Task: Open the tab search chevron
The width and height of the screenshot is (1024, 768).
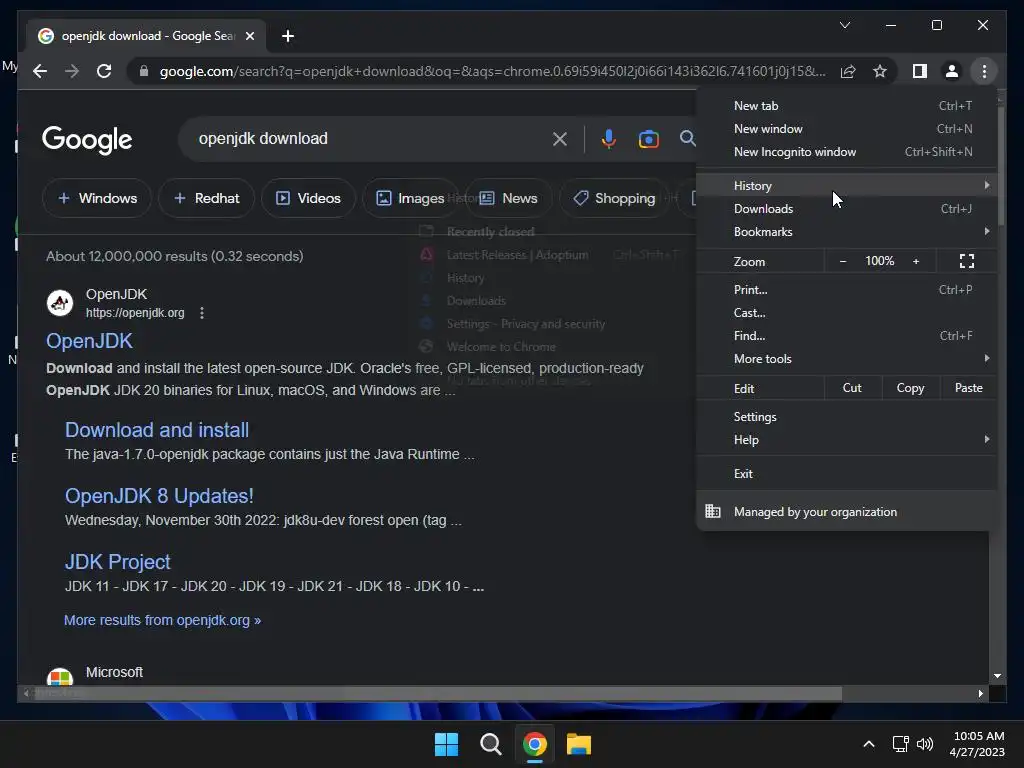Action: click(x=844, y=25)
